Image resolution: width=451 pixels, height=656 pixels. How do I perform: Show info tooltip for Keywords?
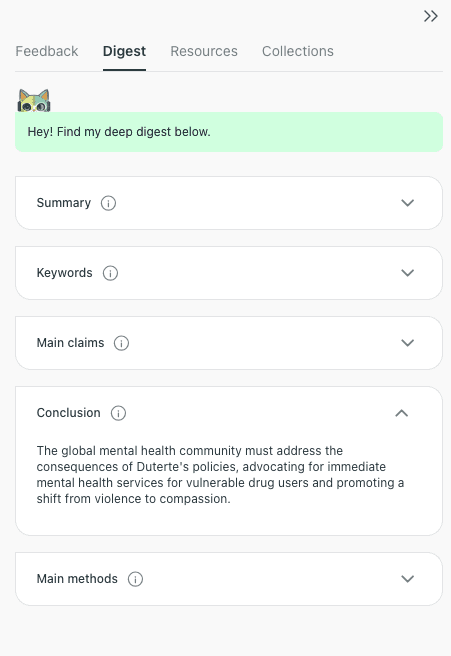point(110,273)
